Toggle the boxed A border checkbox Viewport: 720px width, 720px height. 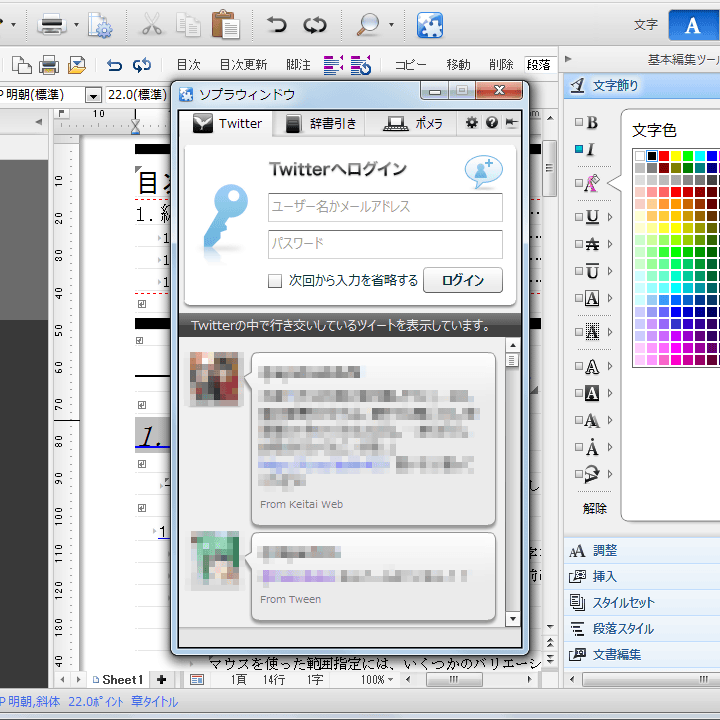pyautogui.click(x=579, y=298)
